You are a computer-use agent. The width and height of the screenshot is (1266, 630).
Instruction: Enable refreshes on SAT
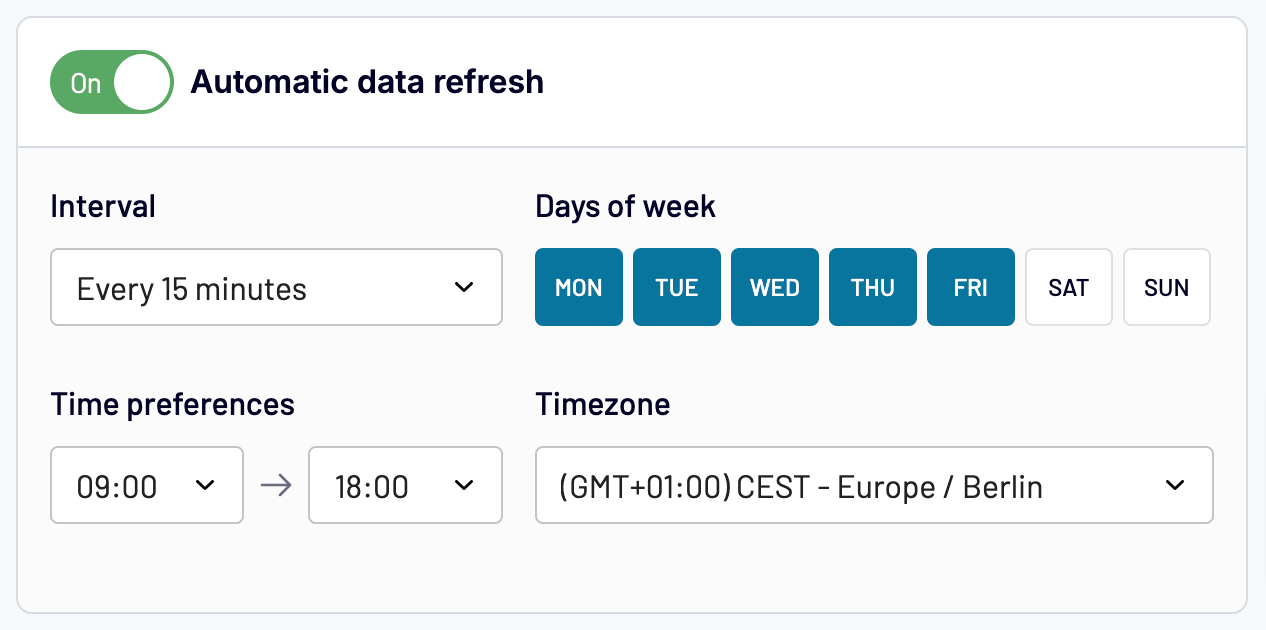[1068, 287]
